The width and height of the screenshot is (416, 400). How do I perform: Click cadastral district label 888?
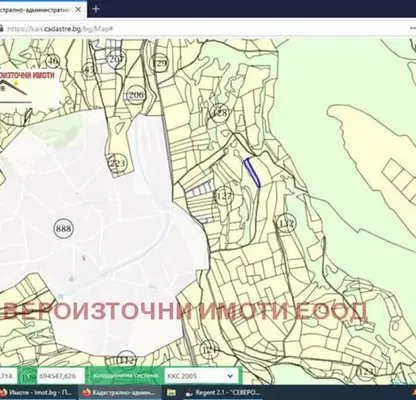pyautogui.click(x=63, y=229)
